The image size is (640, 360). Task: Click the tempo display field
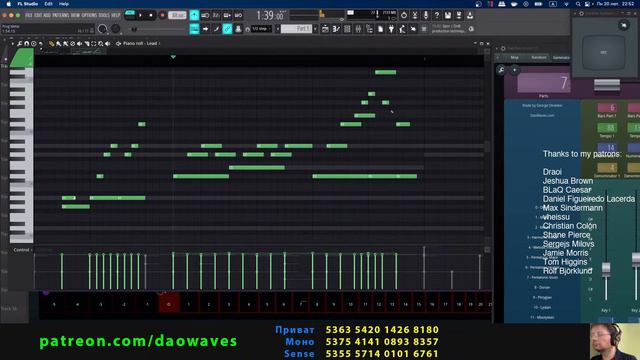click(177, 15)
